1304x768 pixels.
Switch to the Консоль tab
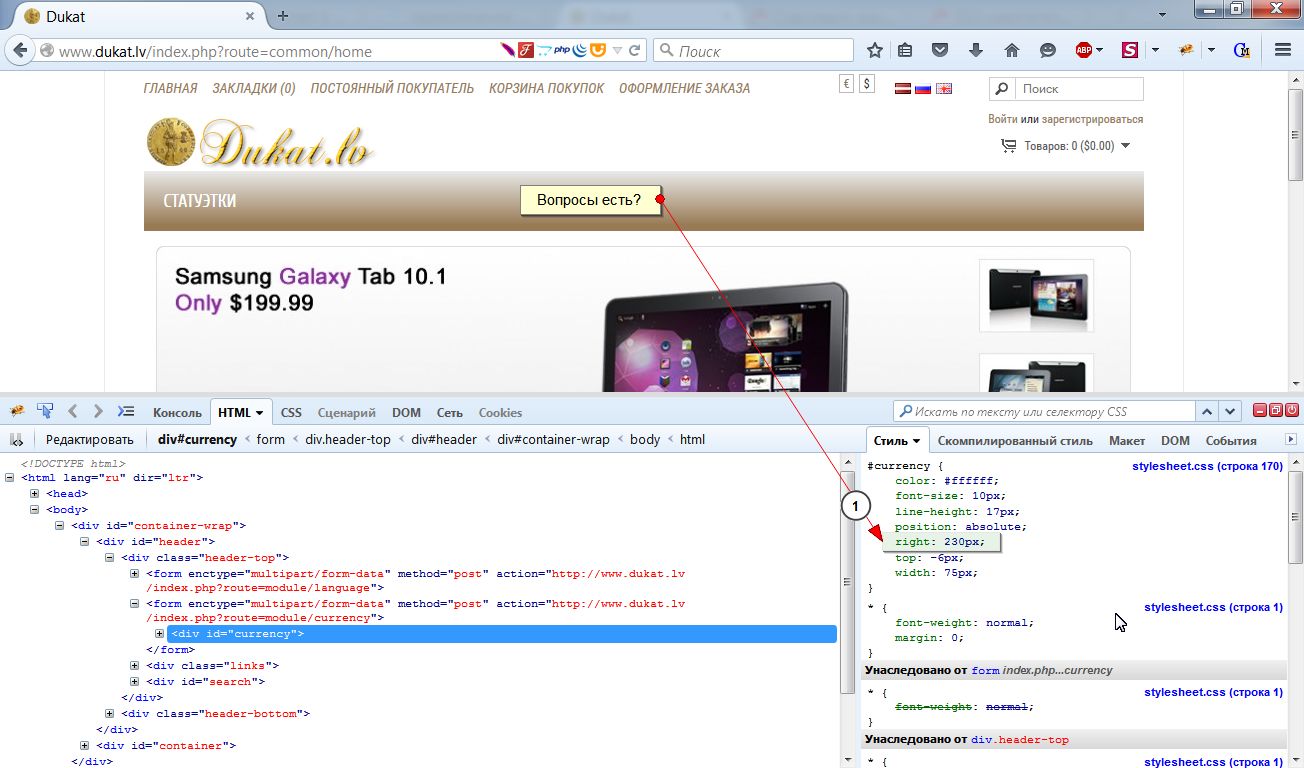[x=177, y=412]
